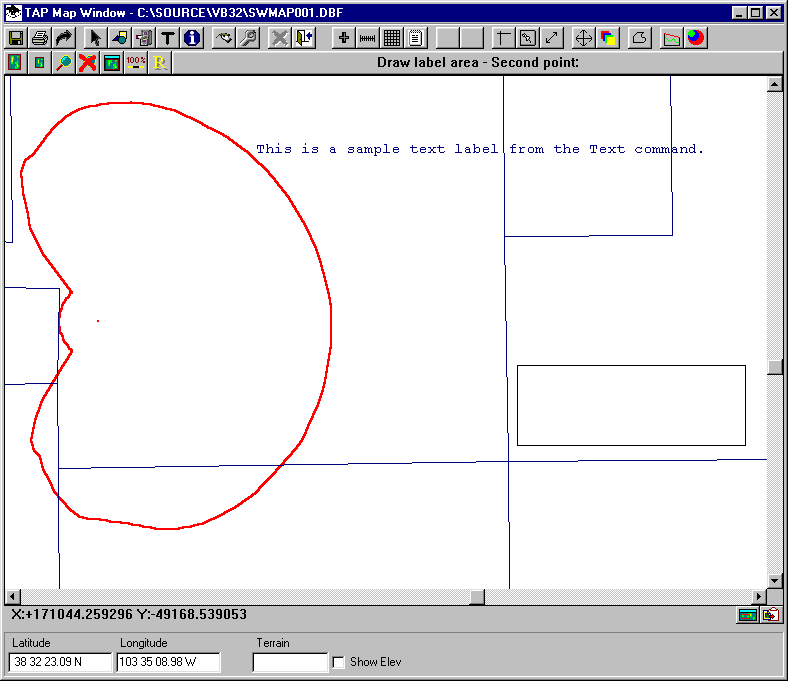Click the horizontal scrollbar left arrow

click(x=13, y=597)
